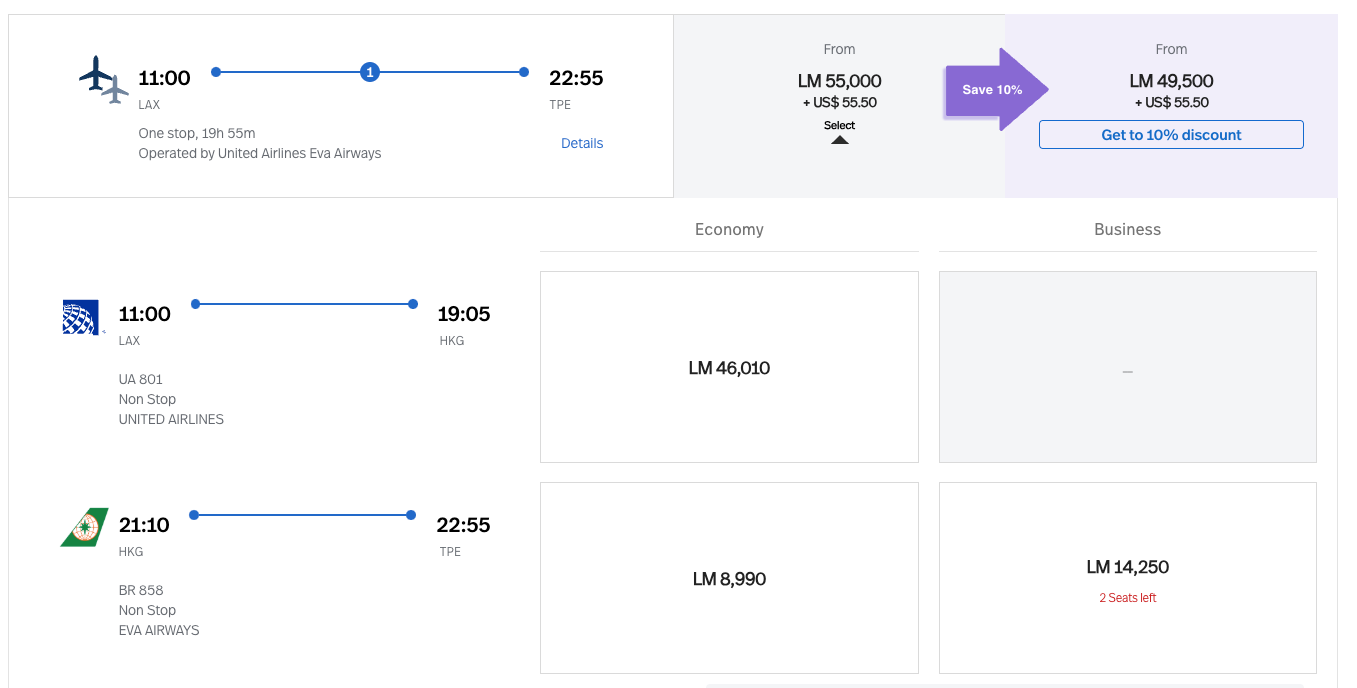Image resolution: width=1357 pixels, height=688 pixels.
Task: Select LM 55,000 fare option
Action: click(840, 81)
